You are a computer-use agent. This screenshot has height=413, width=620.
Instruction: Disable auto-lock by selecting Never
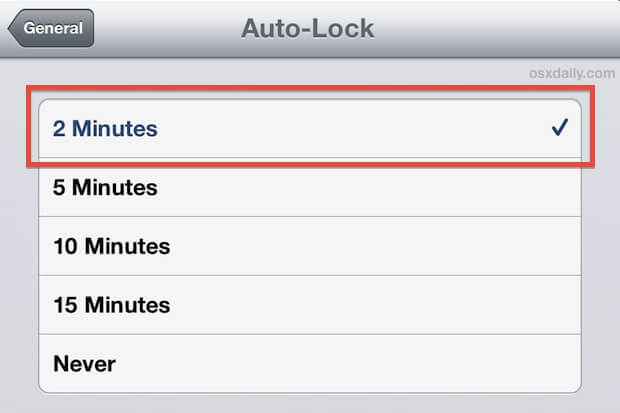click(x=300, y=363)
